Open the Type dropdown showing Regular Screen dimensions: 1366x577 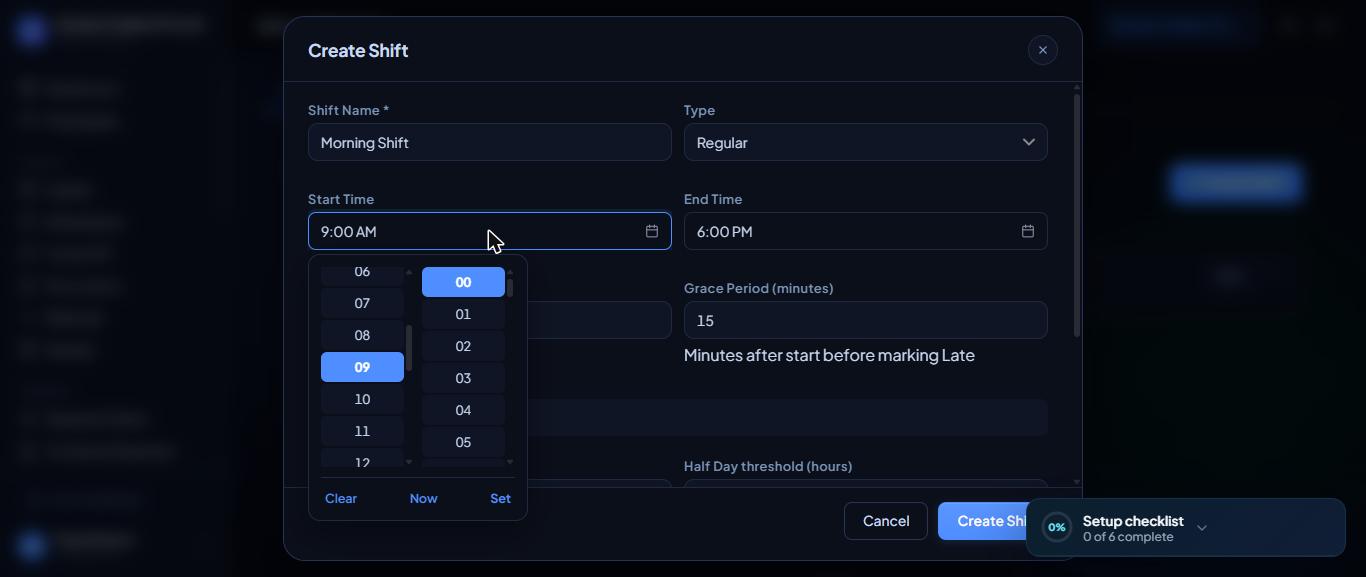(865, 142)
